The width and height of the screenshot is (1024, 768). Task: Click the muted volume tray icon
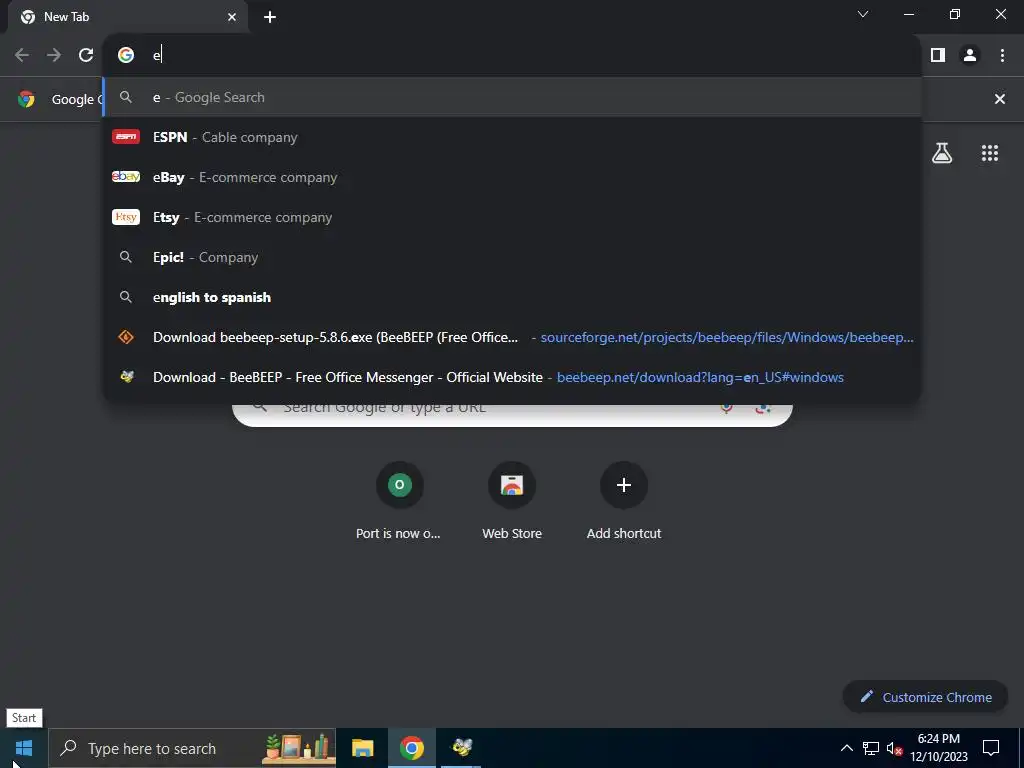coord(894,748)
